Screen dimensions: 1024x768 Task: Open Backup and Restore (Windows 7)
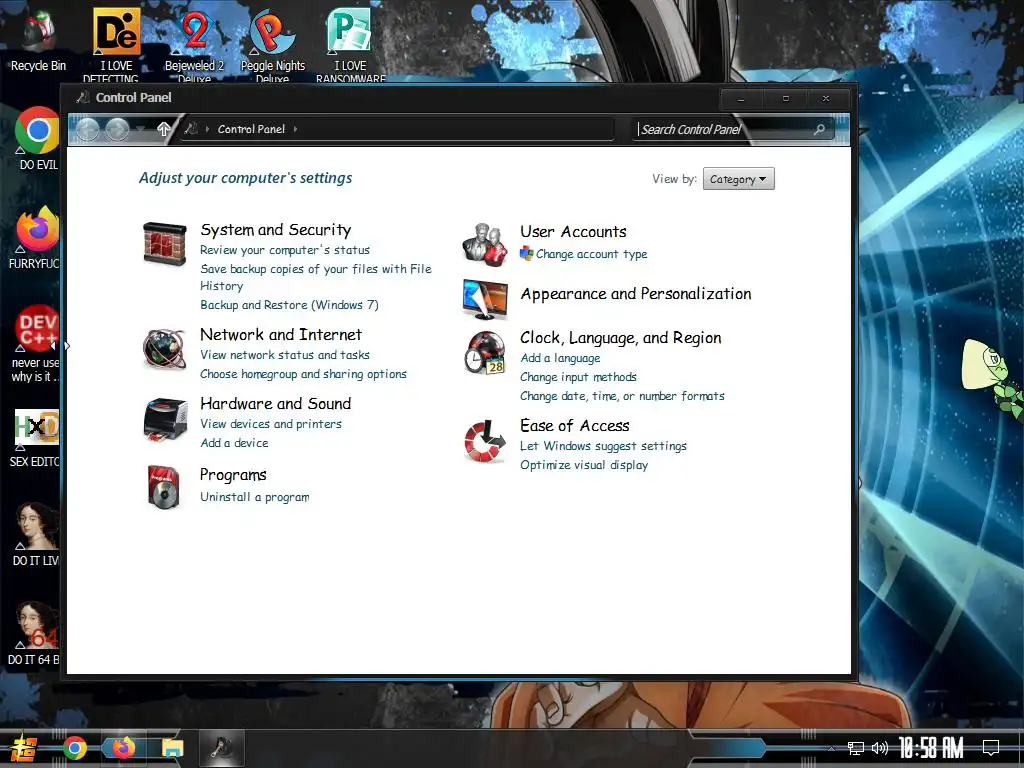coord(289,305)
